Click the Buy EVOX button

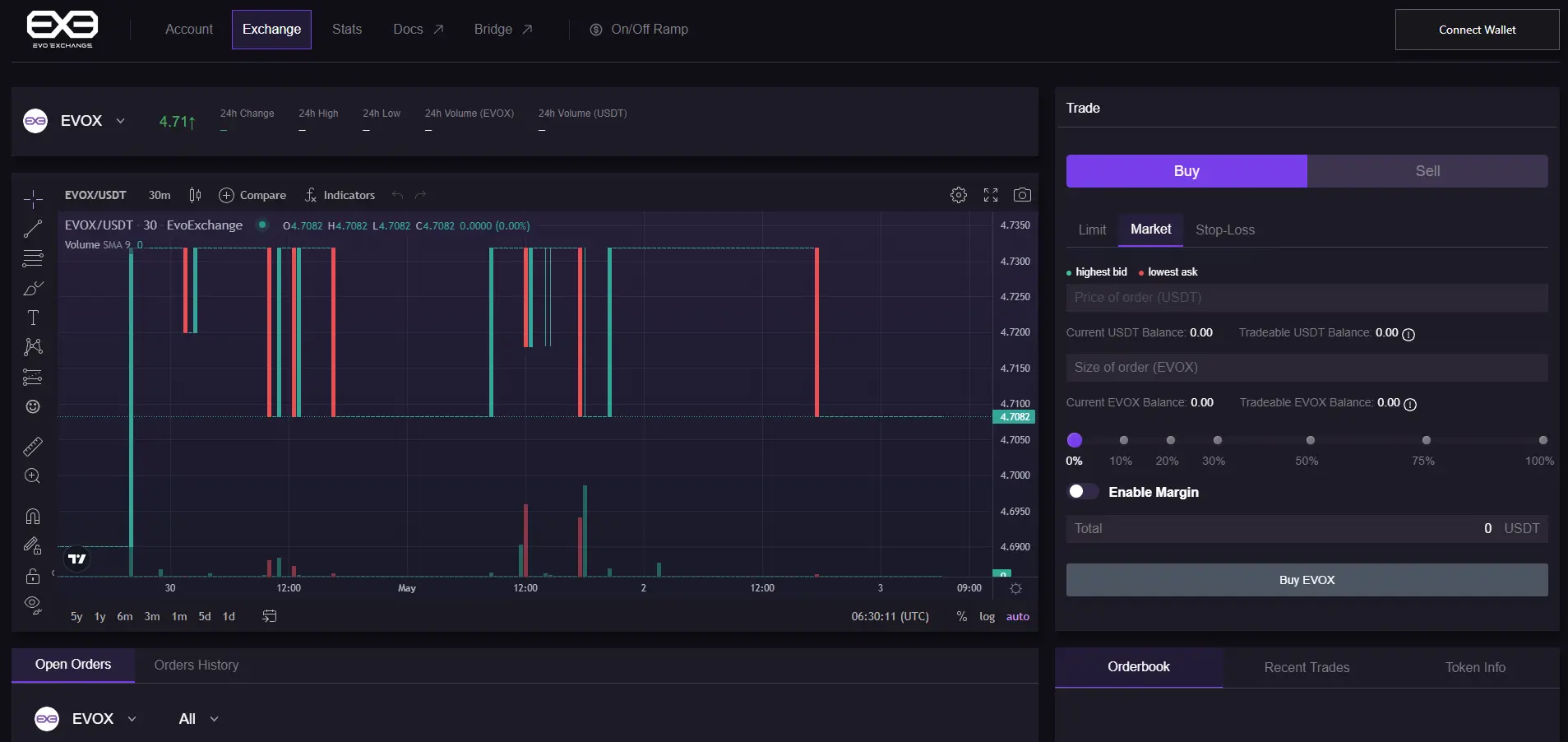[x=1307, y=580]
